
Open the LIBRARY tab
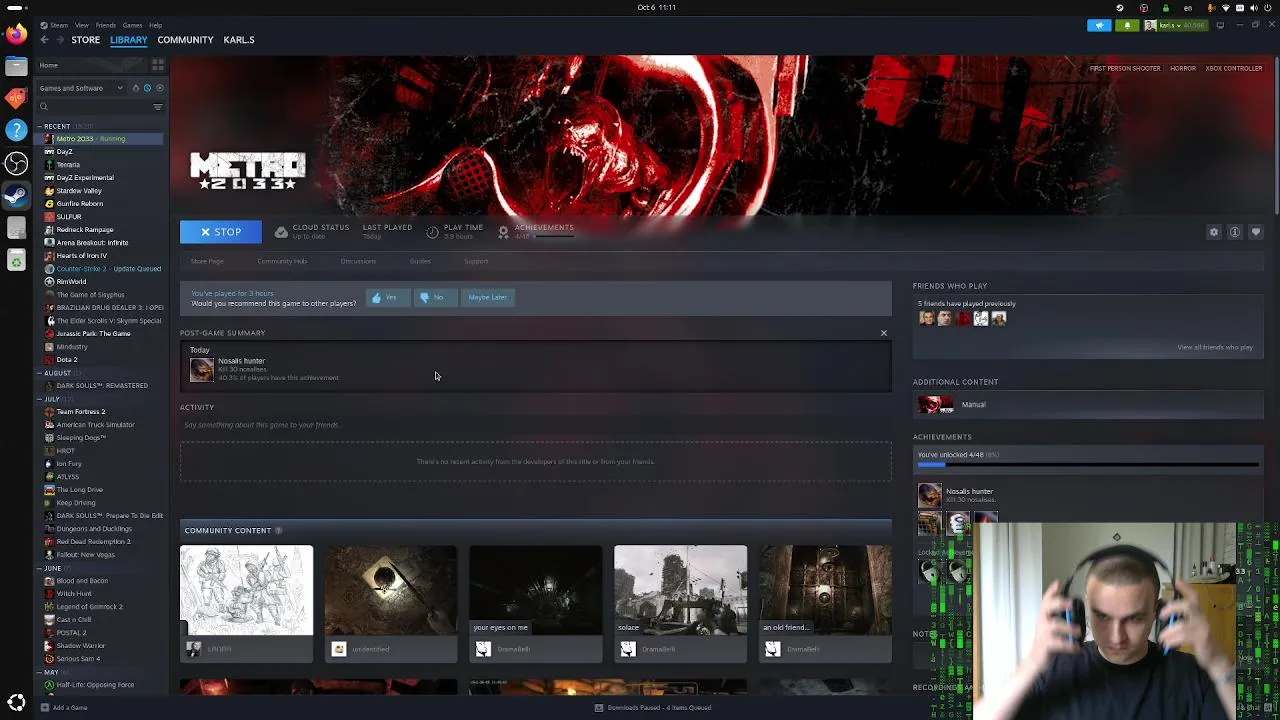point(128,40)
